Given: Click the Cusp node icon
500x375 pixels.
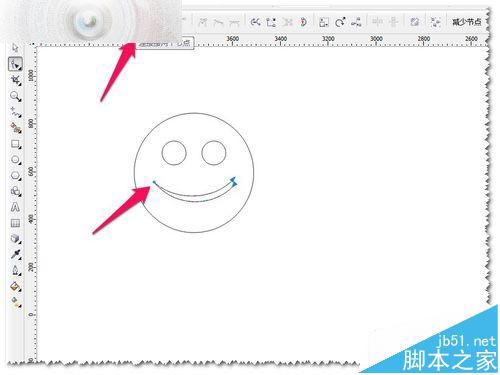Looking at the screenshot, I should 202,22.
